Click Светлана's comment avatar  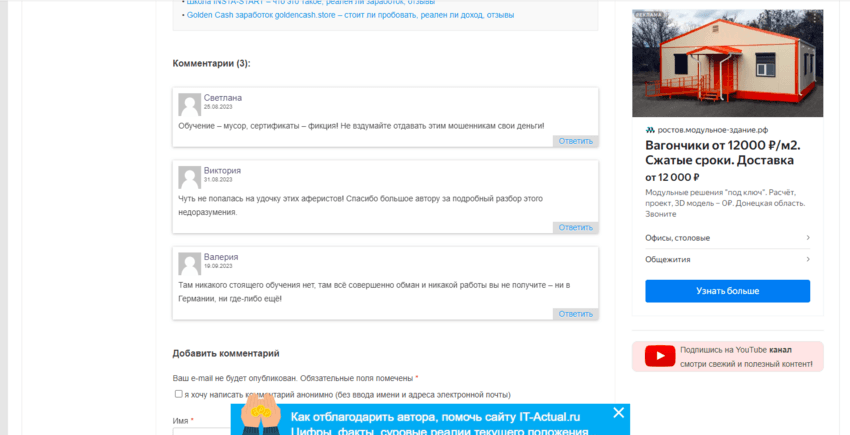coord(189,104)
